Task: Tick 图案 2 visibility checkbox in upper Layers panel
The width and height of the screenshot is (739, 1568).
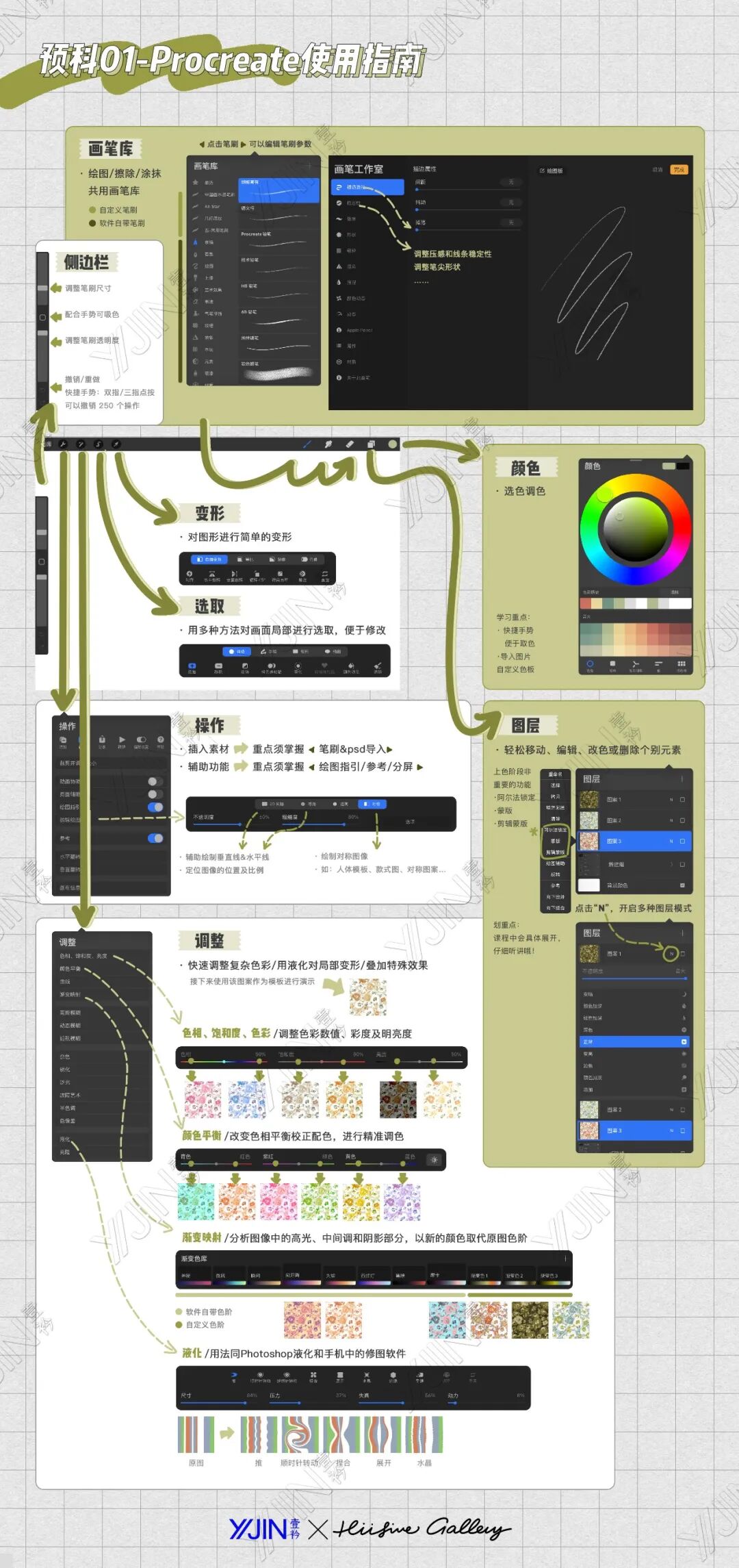Action: [682, 820]
